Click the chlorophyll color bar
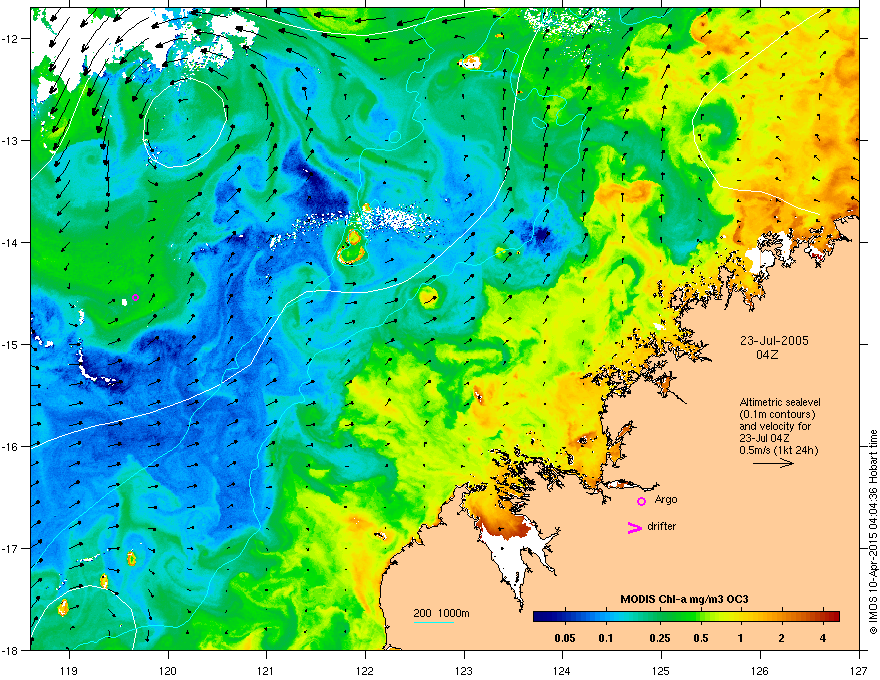880x680 pixels. tap(686, 616)
